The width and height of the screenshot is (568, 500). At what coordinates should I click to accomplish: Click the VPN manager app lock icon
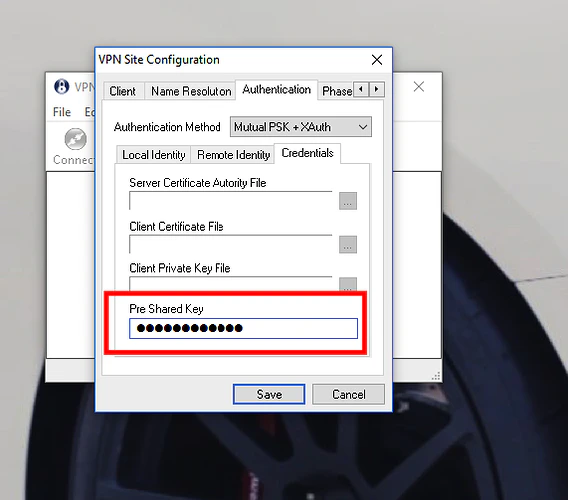point(62,87)
